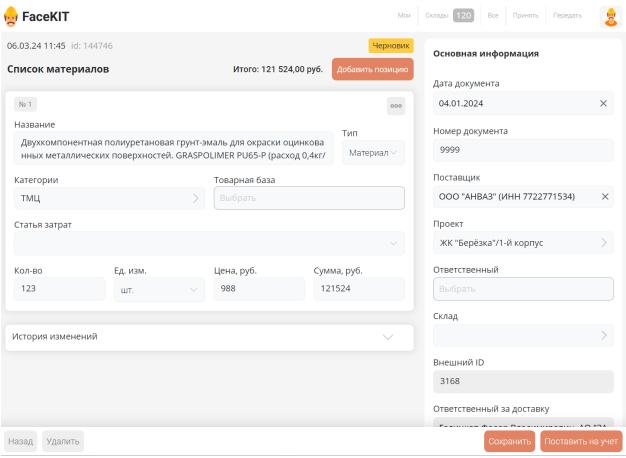Viewport: 626px width, 458px height.
Task: Click the Склад field arrow icon
Action: pyautogui.click(x=604, y=335)
